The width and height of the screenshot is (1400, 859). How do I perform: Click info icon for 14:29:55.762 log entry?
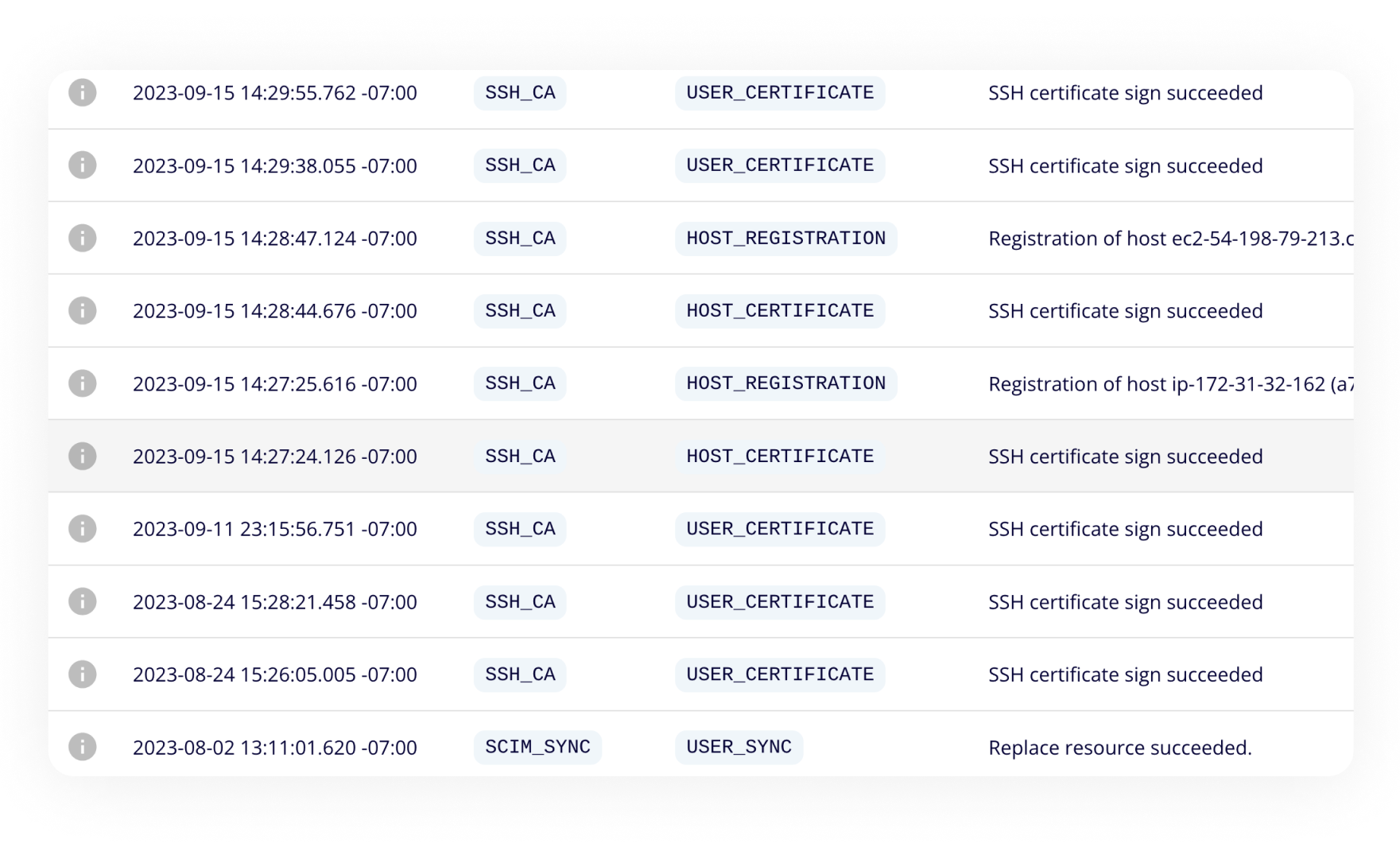click(x=82, y=92)
